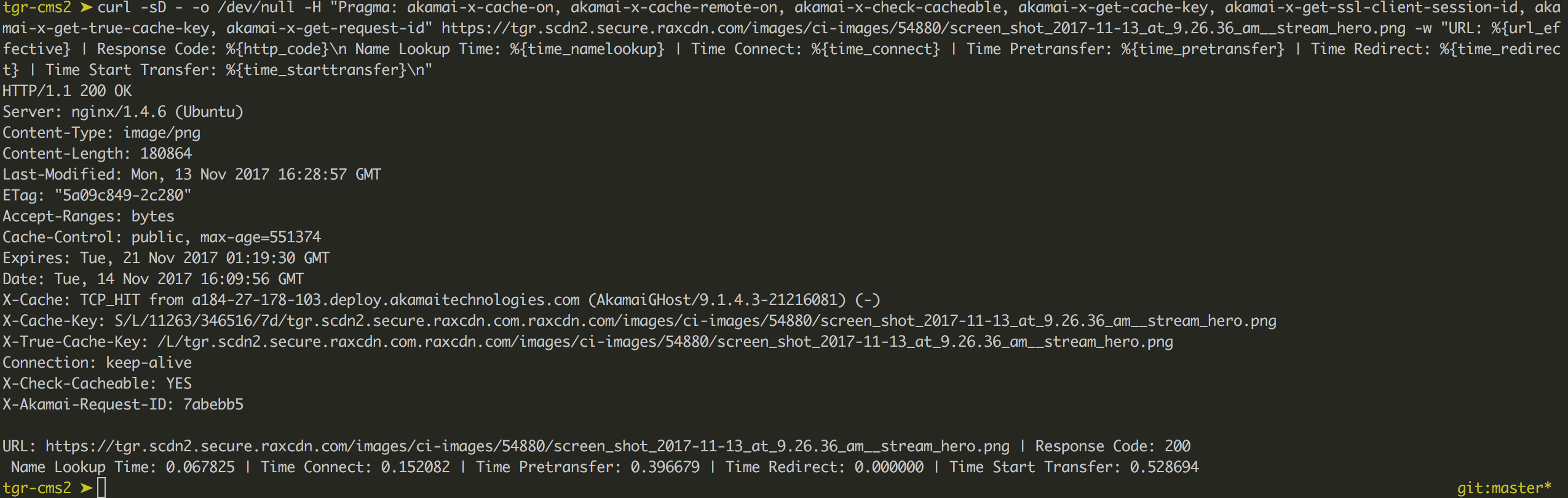1568x498 pixels.
Task: Click the X-Akamai-Request-ID value 7abebb5
Action: (x=213, y=405)
